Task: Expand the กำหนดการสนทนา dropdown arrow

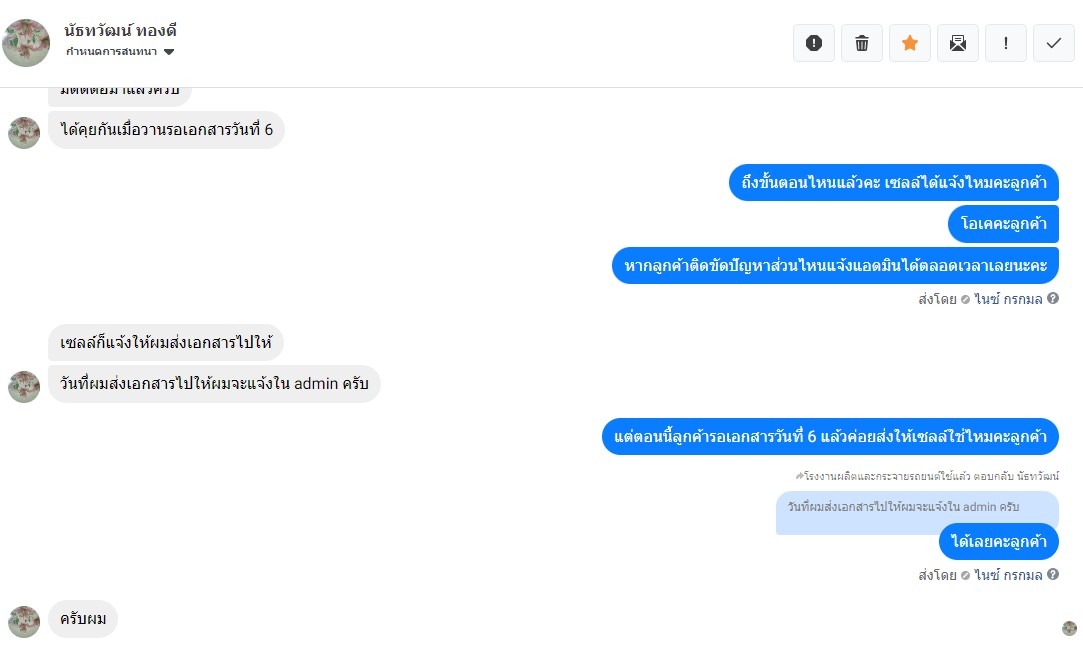Action: 169,52
